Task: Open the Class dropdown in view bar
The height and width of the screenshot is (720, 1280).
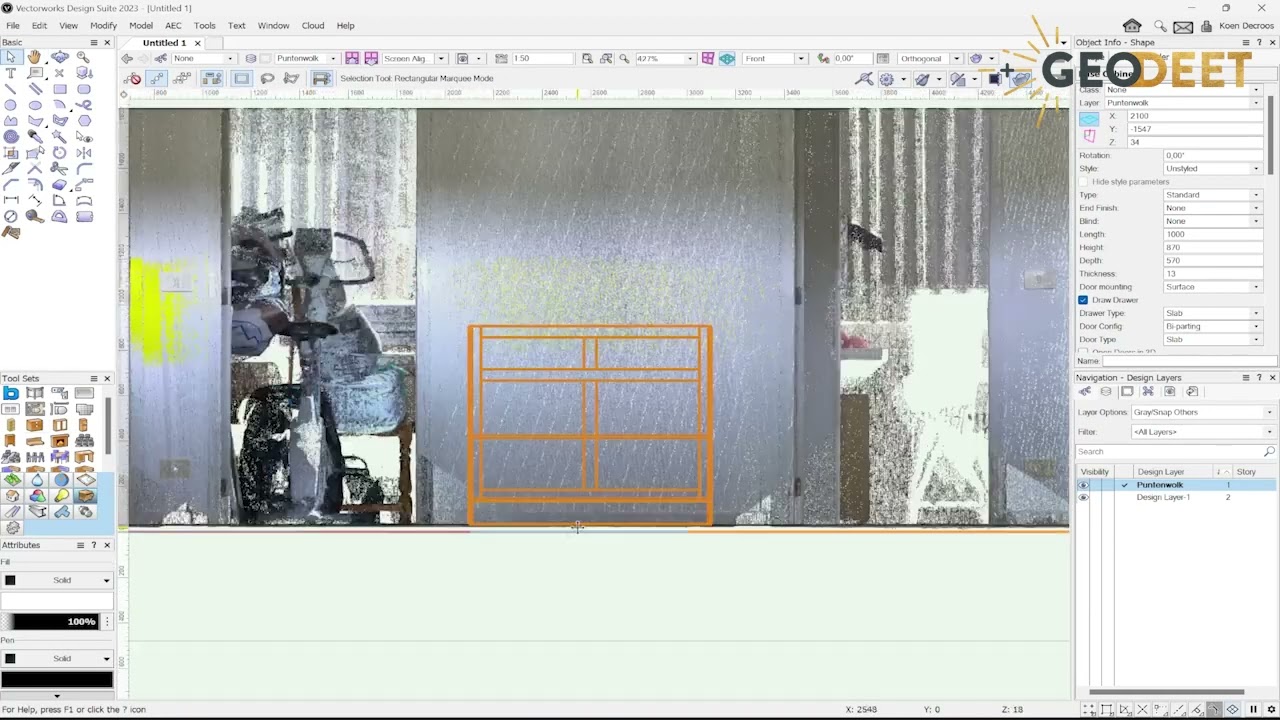Action: (205, 58)
